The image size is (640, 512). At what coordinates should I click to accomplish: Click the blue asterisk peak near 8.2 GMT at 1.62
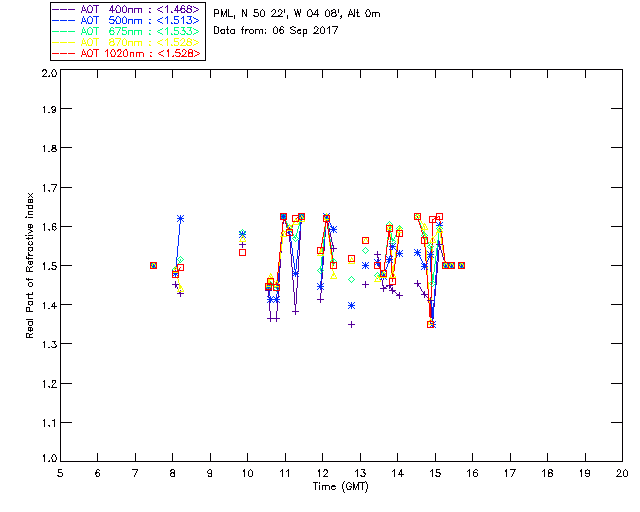pos(180,218)
